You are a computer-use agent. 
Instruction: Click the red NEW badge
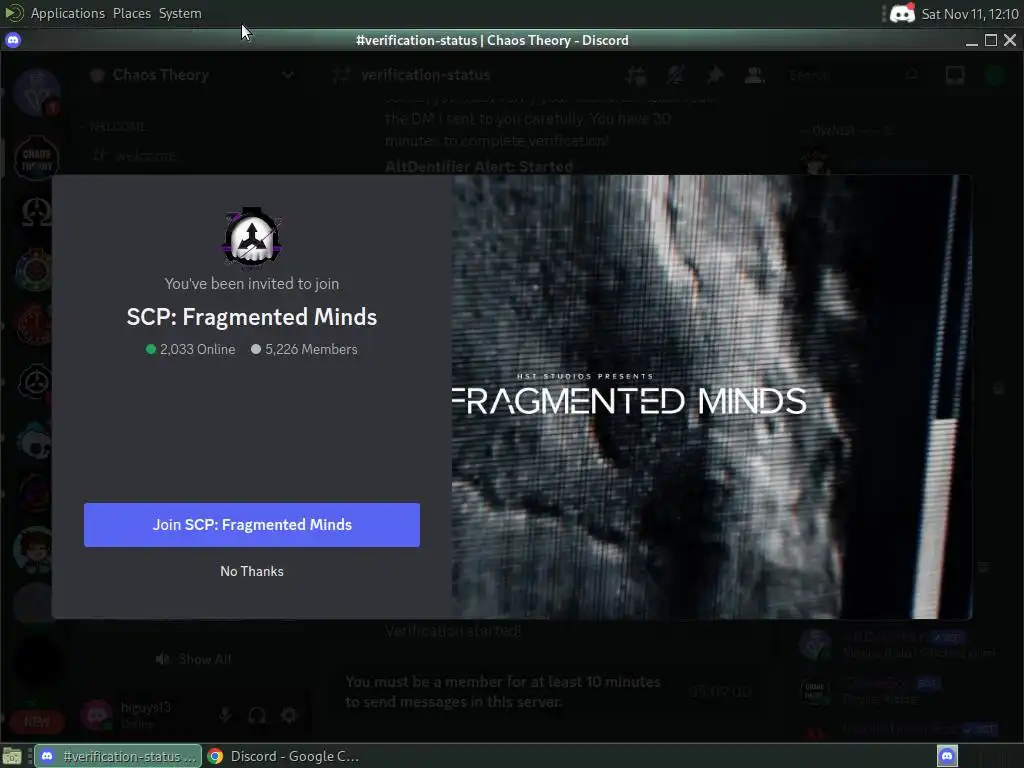tap(37, 722)
